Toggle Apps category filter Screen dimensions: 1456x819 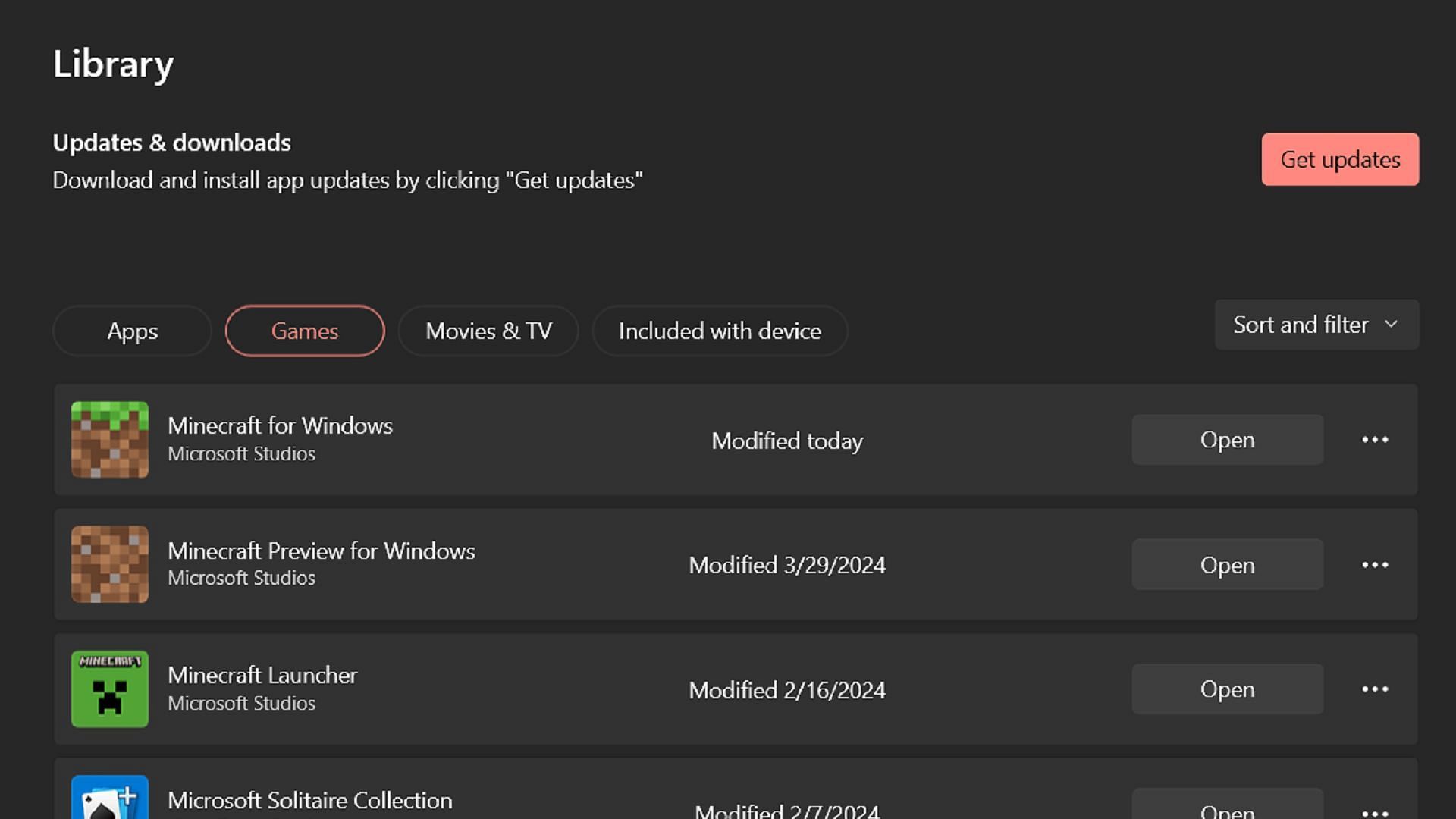click(132, 331)
